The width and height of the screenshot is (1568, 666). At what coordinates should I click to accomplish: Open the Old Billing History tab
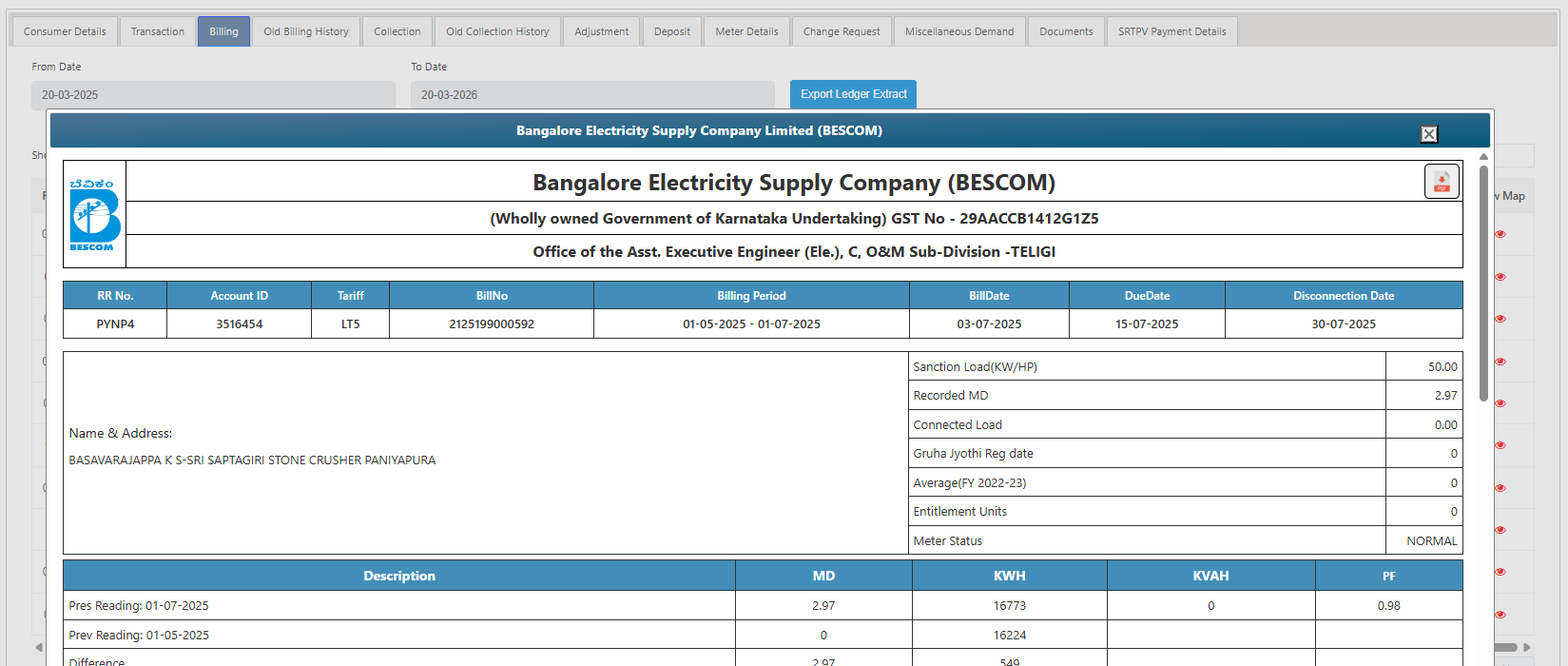(306, 31)
